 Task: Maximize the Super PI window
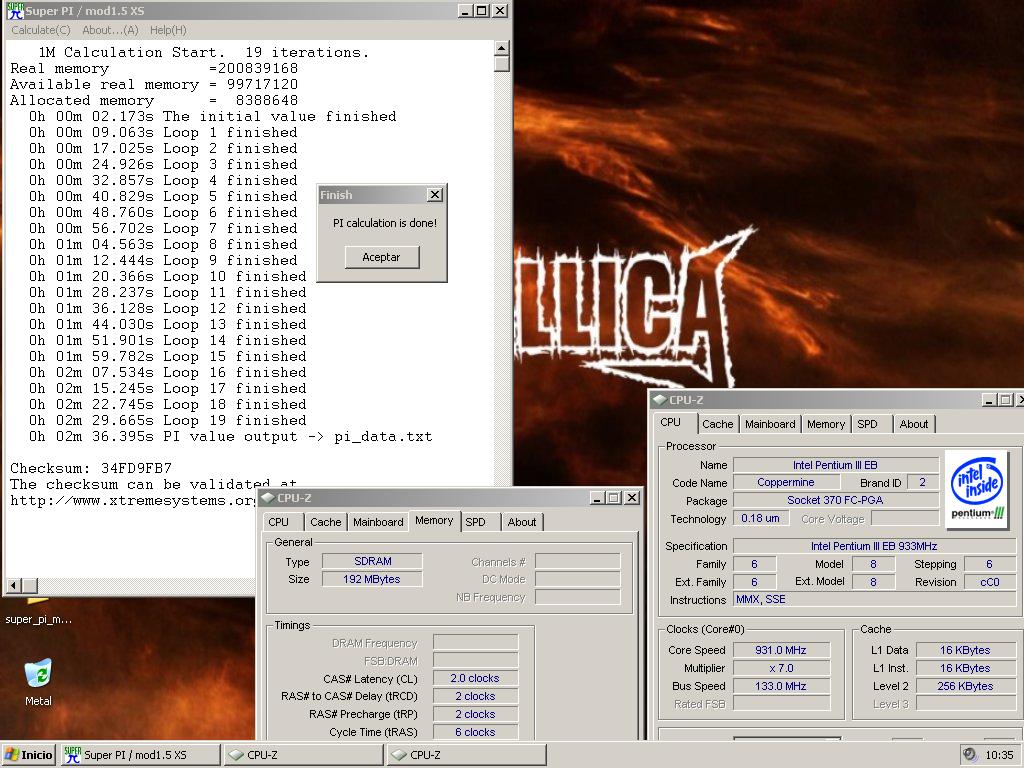481,10
